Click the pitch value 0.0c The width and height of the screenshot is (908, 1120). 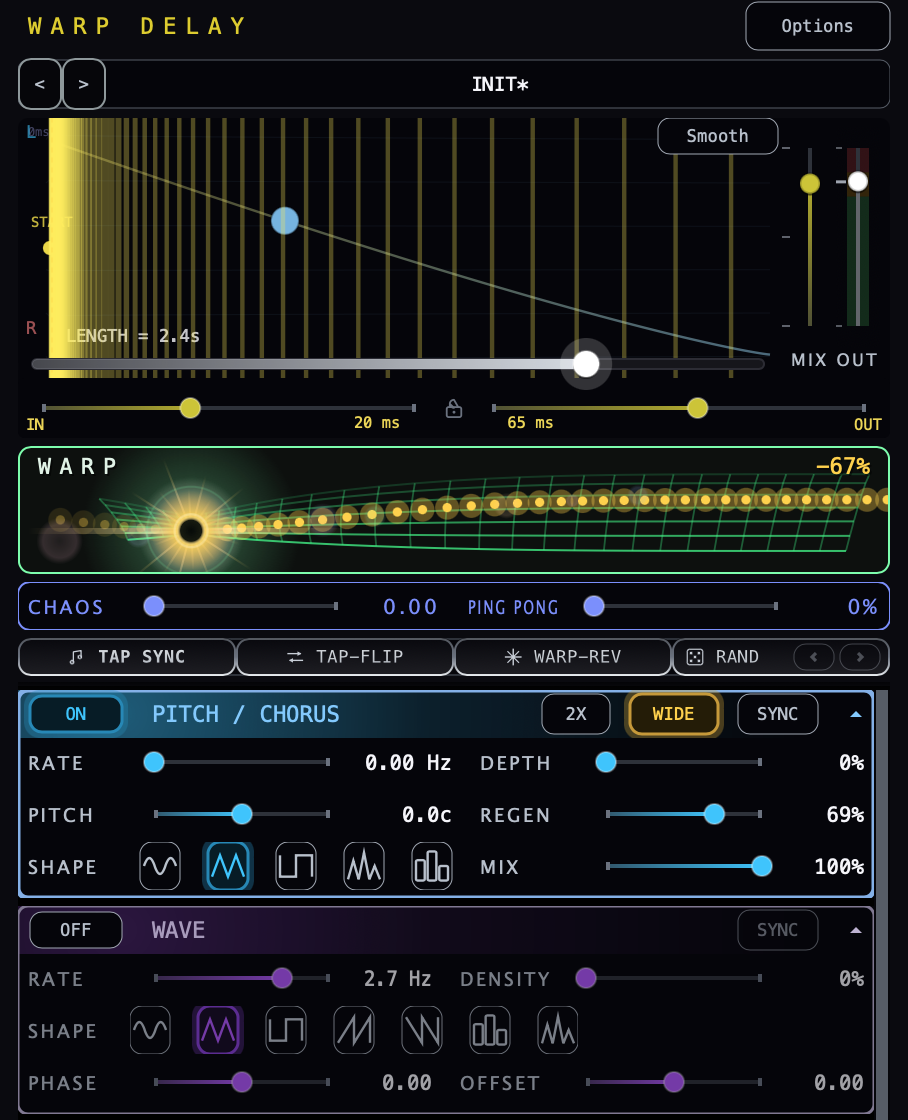click(x=426, y=815)
